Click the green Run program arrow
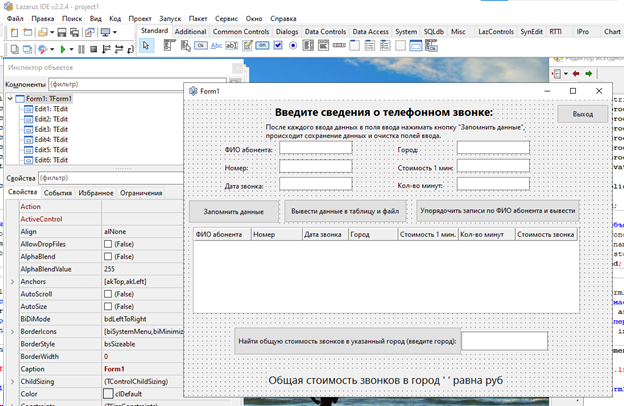The width and height of the screenshot is (624, 406). click(x=63, y=48)
